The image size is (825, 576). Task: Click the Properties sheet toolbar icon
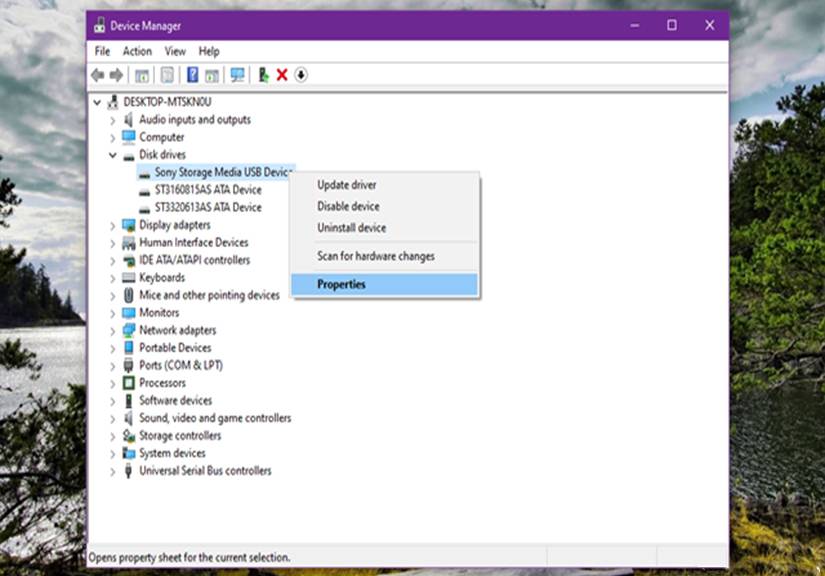pyautogui.click(x=167, y=75)
